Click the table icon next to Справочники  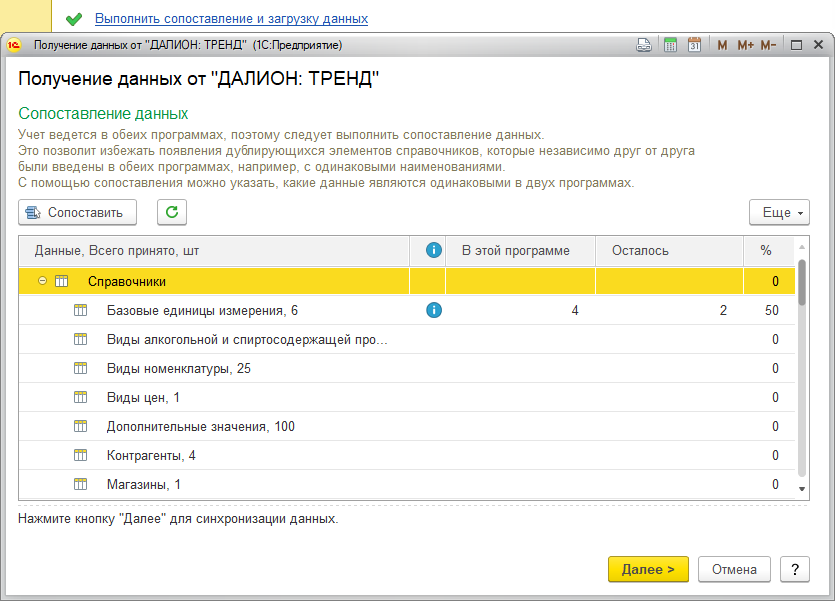pyautogui.click(x=62, y=281)
